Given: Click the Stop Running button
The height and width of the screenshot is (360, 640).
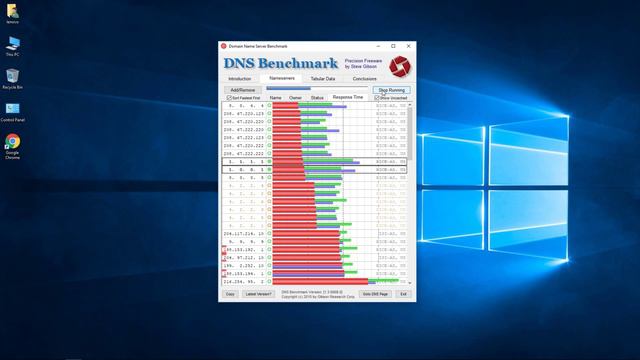Looking at the screenshot, I should point(391,90).
